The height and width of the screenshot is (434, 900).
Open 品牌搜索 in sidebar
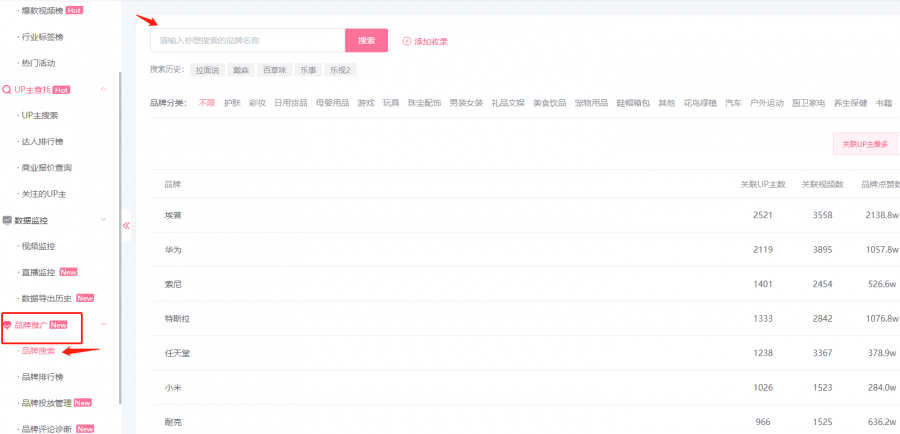point(38,351)
